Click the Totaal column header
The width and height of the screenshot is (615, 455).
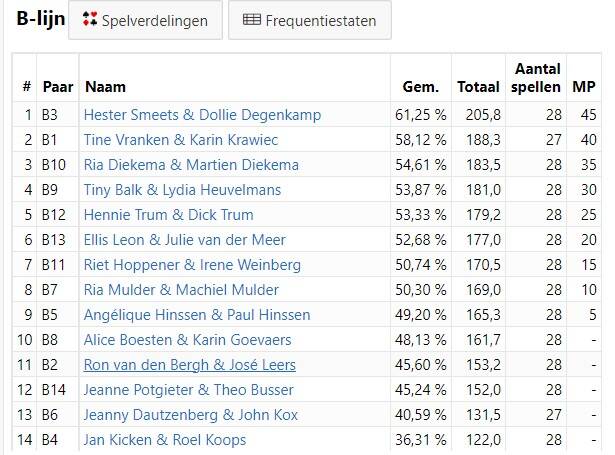479,87
